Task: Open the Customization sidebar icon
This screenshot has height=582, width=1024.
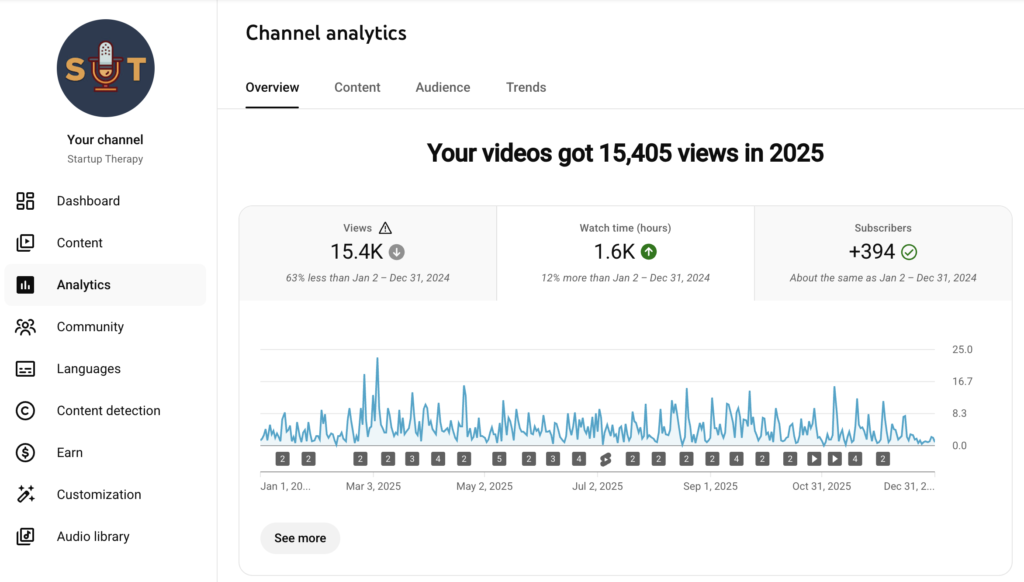Action: (26, 494)
